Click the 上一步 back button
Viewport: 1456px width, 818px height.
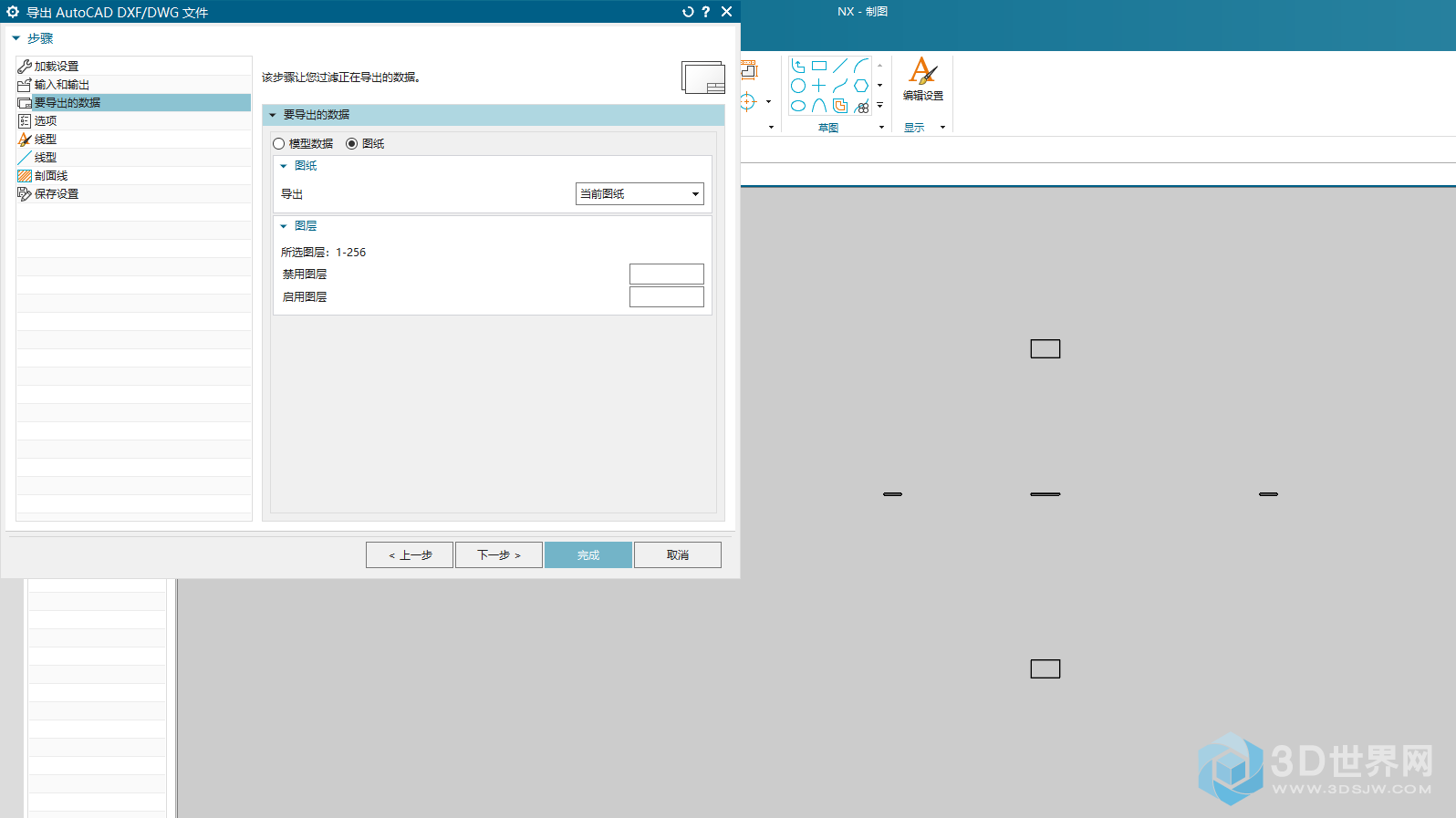[x=410, y=554]
